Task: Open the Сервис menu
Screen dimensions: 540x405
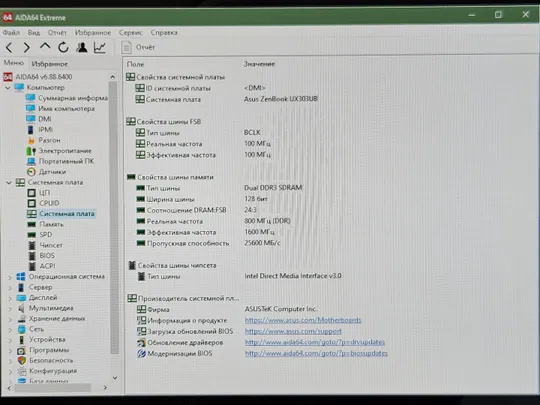Action: tap(131, 33)
